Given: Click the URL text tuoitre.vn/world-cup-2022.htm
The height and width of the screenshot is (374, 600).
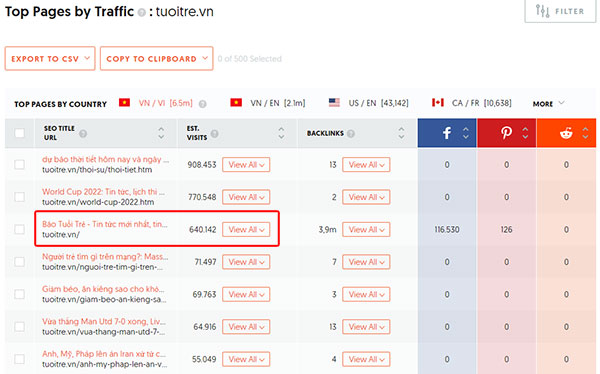Looking at the screenshot, I should pos(98,202).
